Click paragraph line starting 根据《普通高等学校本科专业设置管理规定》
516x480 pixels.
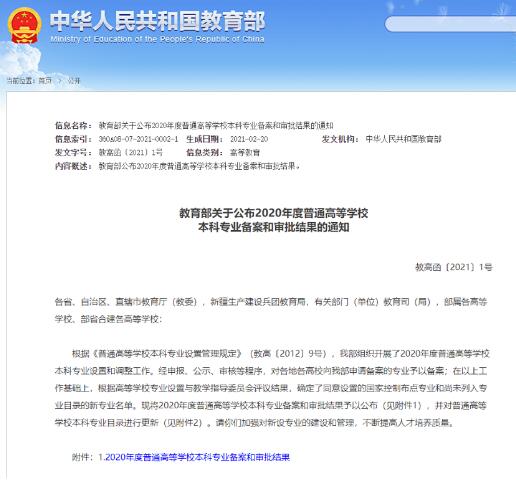[x=281, y=353]
